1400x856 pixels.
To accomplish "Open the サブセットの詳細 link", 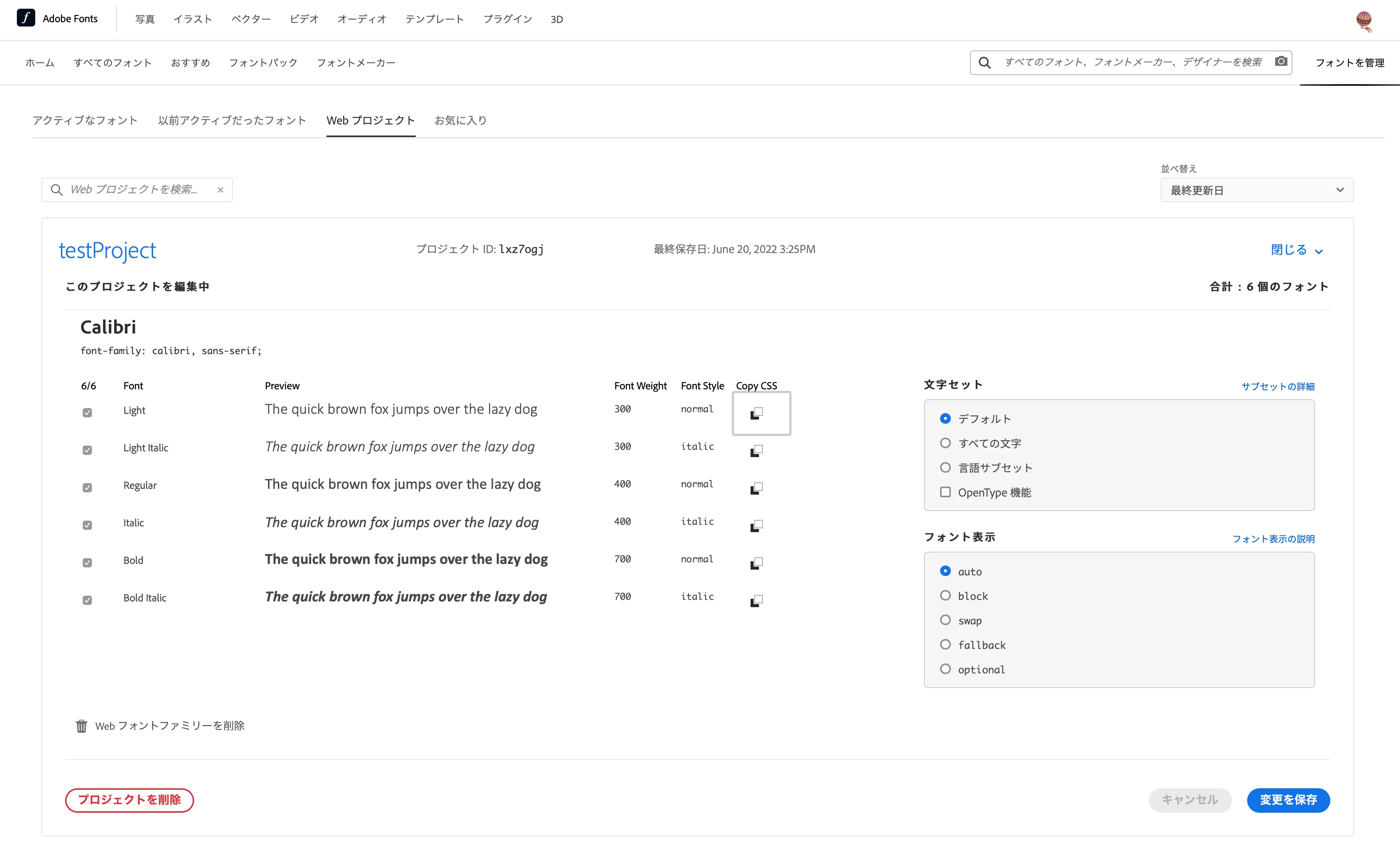I will [1277, 386].
